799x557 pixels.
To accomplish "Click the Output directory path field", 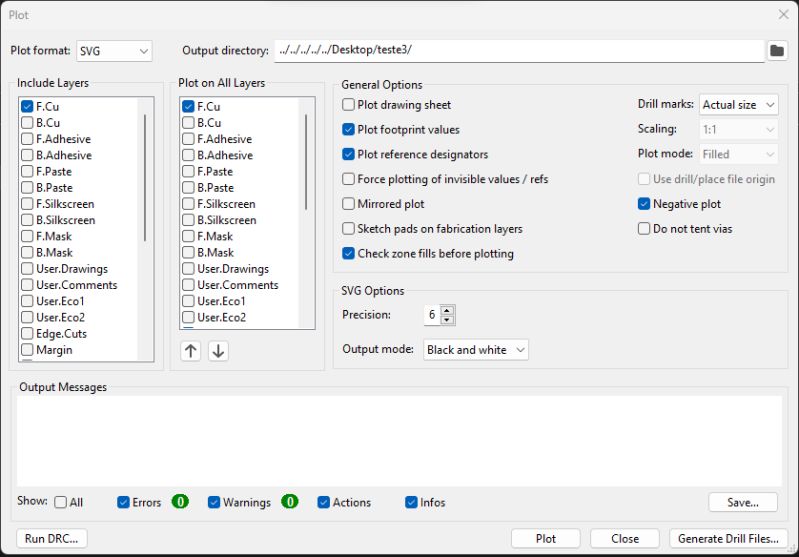I will (519, 50).
